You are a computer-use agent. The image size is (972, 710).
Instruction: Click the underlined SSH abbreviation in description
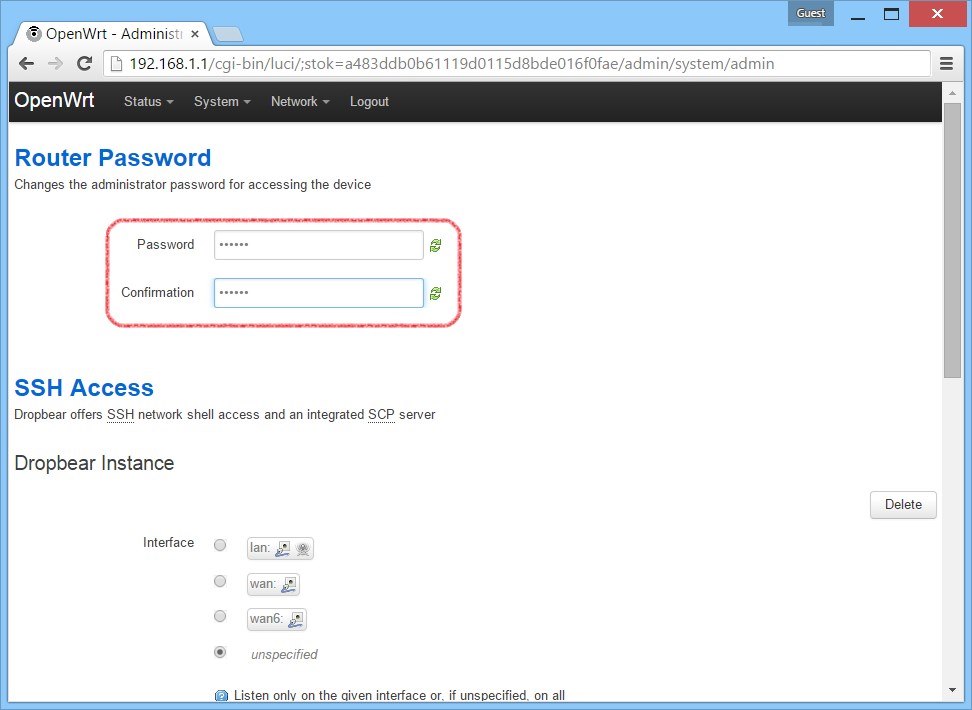pyautogui.click(x=120, y=414)
